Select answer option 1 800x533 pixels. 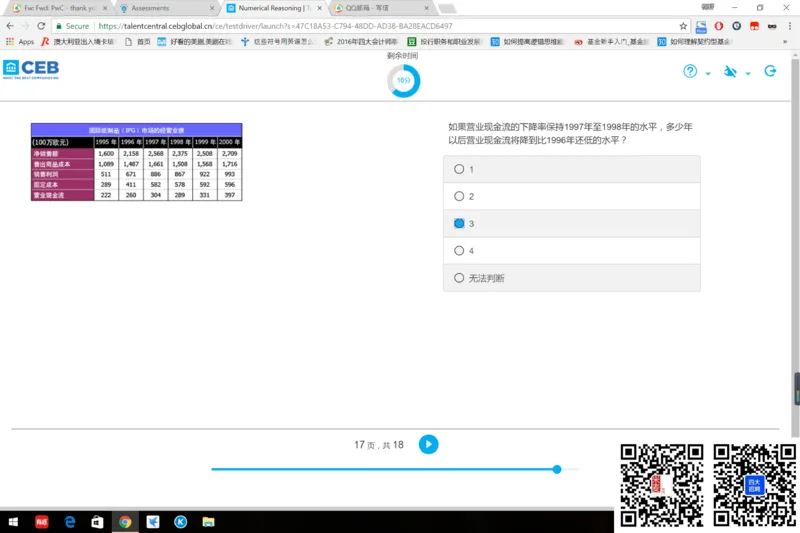click(x=571, y=169)
